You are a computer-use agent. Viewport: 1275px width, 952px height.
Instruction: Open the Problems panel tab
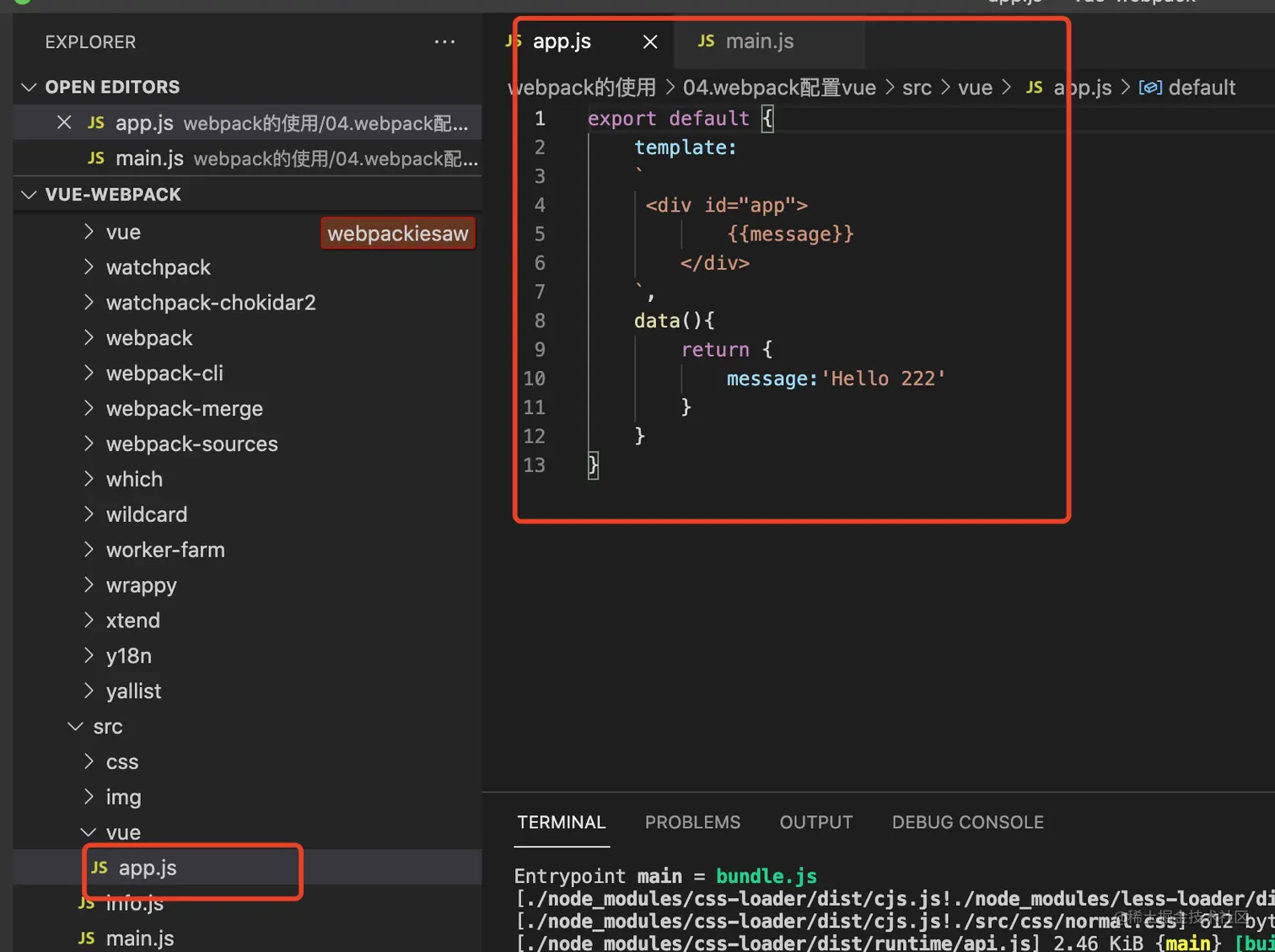click(x=692, y=822)
